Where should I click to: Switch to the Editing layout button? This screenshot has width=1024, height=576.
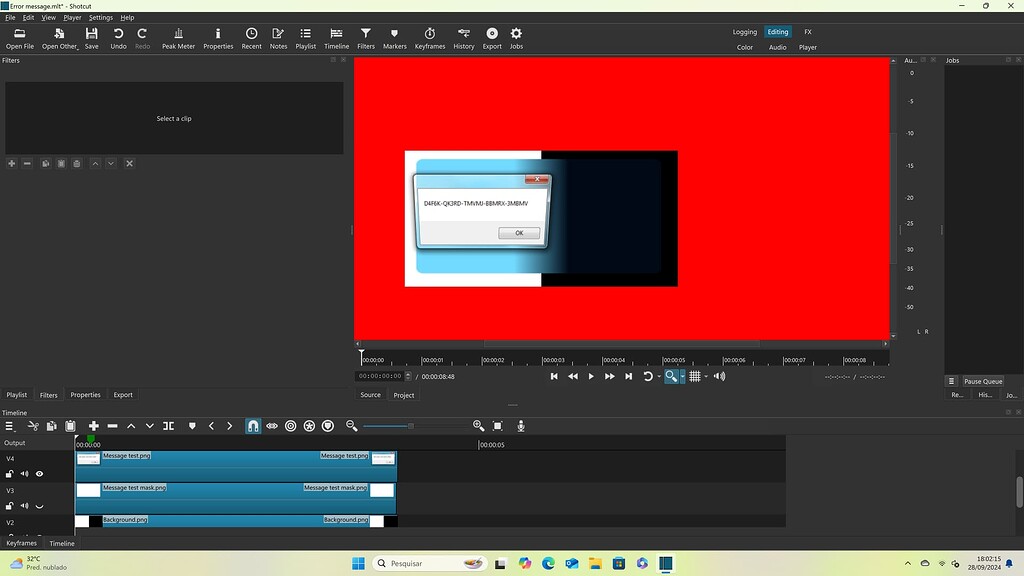click(778, 31)
